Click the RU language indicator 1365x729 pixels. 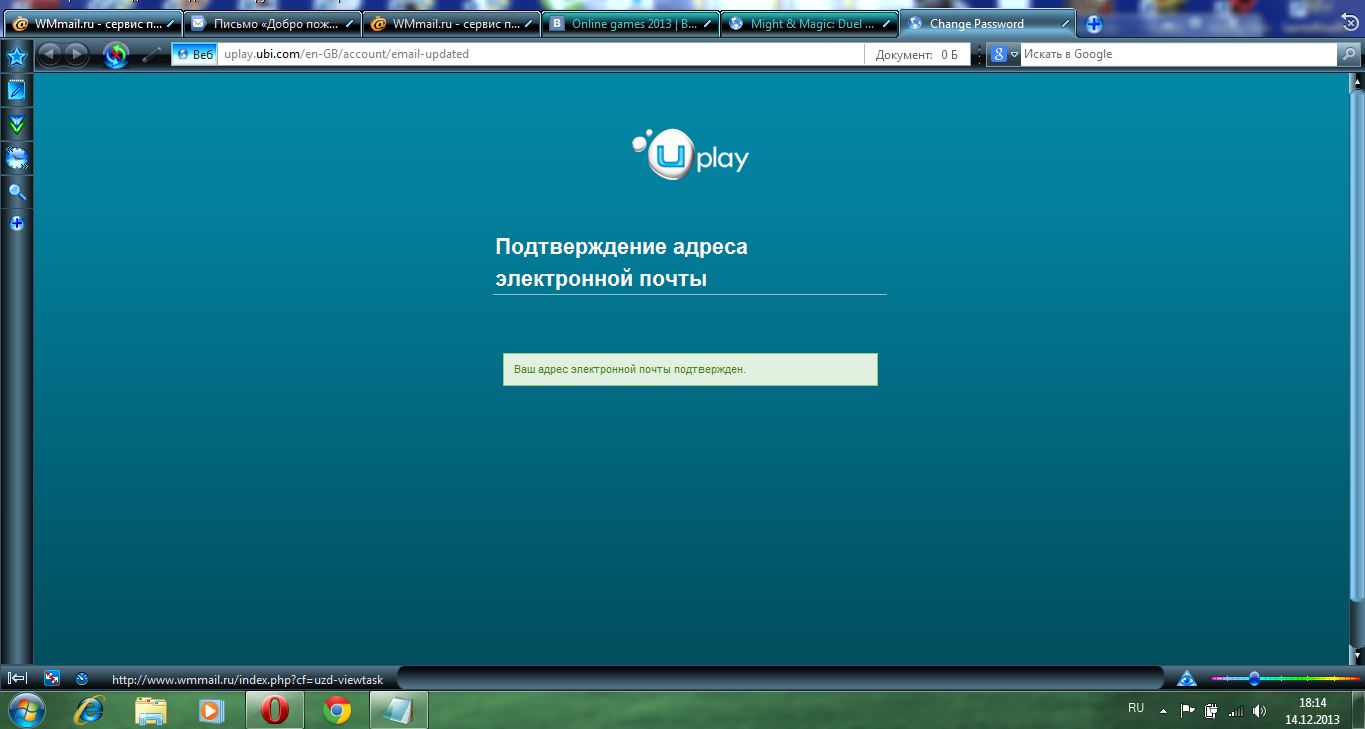pos(1136,708)
